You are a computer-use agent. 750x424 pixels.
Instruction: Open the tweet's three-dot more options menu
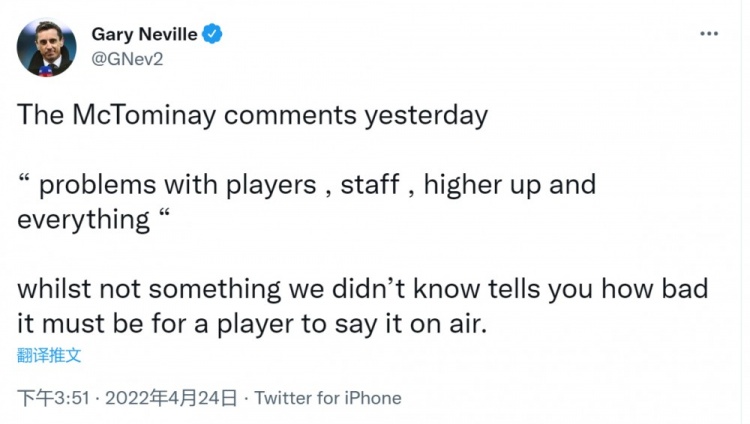coord(709,34)
